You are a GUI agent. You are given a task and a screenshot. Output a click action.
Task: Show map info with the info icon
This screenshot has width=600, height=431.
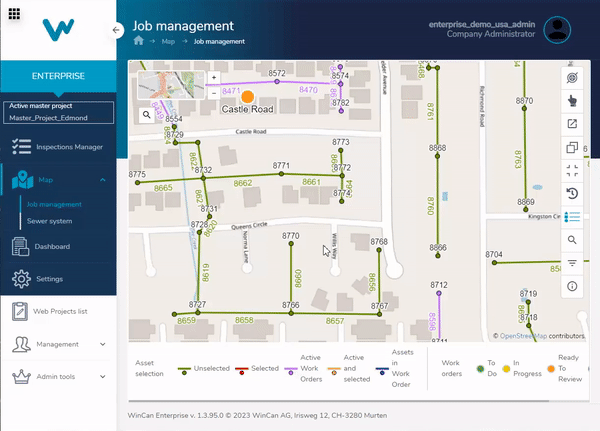pyautogui.click(x=572, y=286)
